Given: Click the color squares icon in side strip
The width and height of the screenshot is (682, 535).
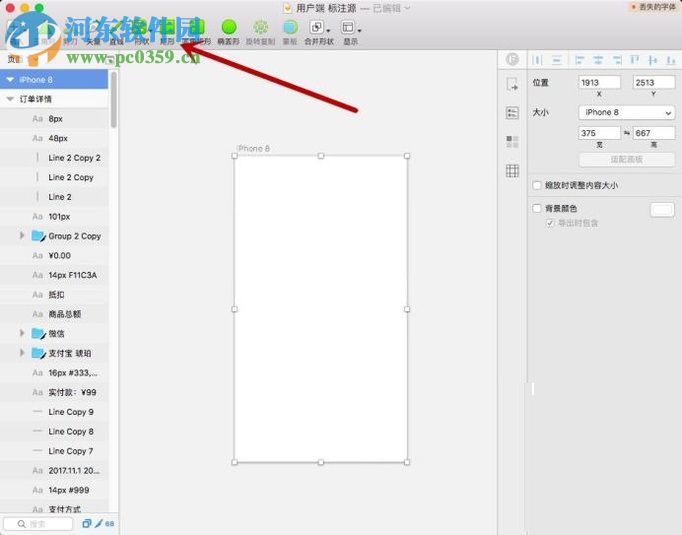Looking at the screenshot, I should [512, 142].
